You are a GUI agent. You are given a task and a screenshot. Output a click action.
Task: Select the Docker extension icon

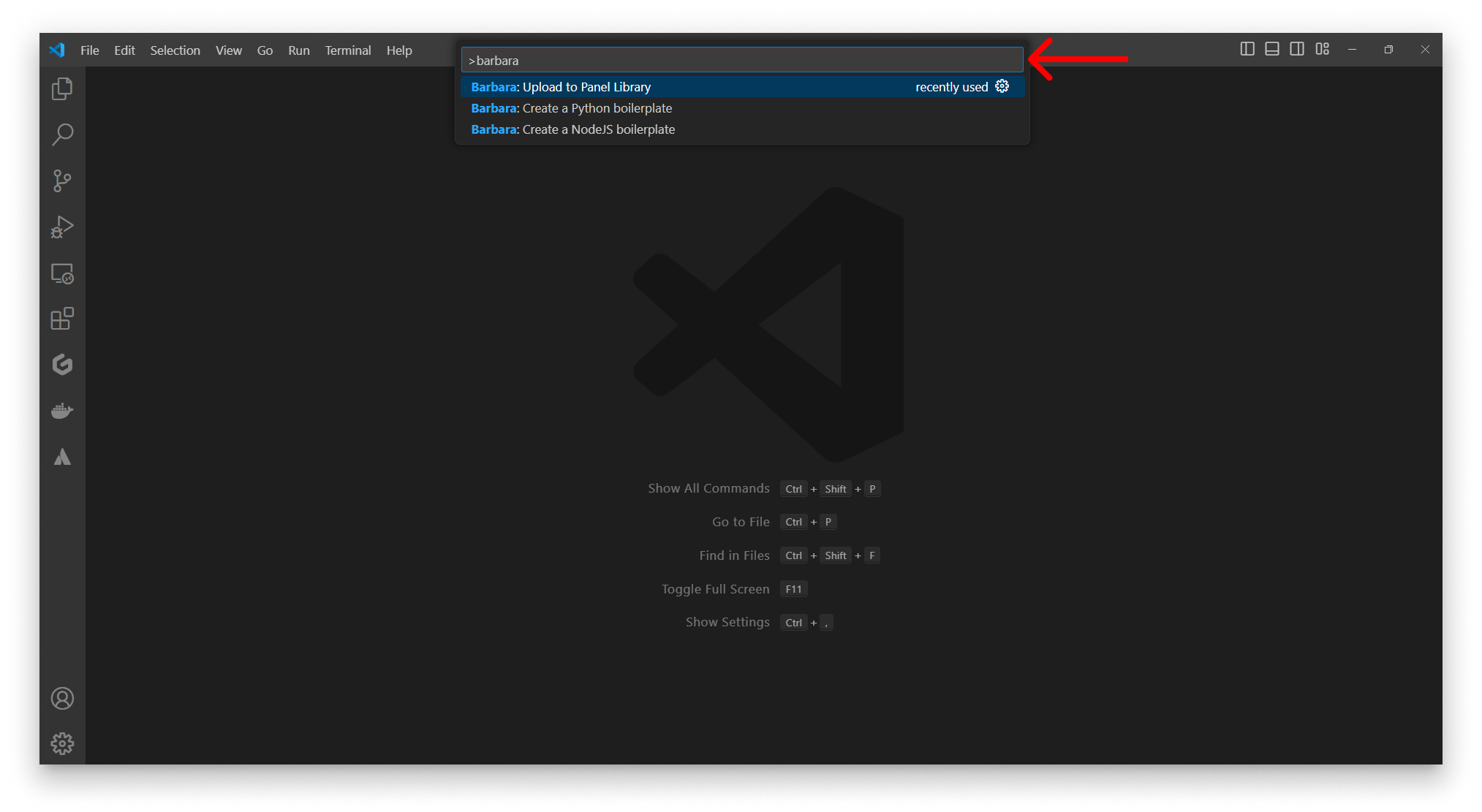pyautogui.click(x=62, y=410)
